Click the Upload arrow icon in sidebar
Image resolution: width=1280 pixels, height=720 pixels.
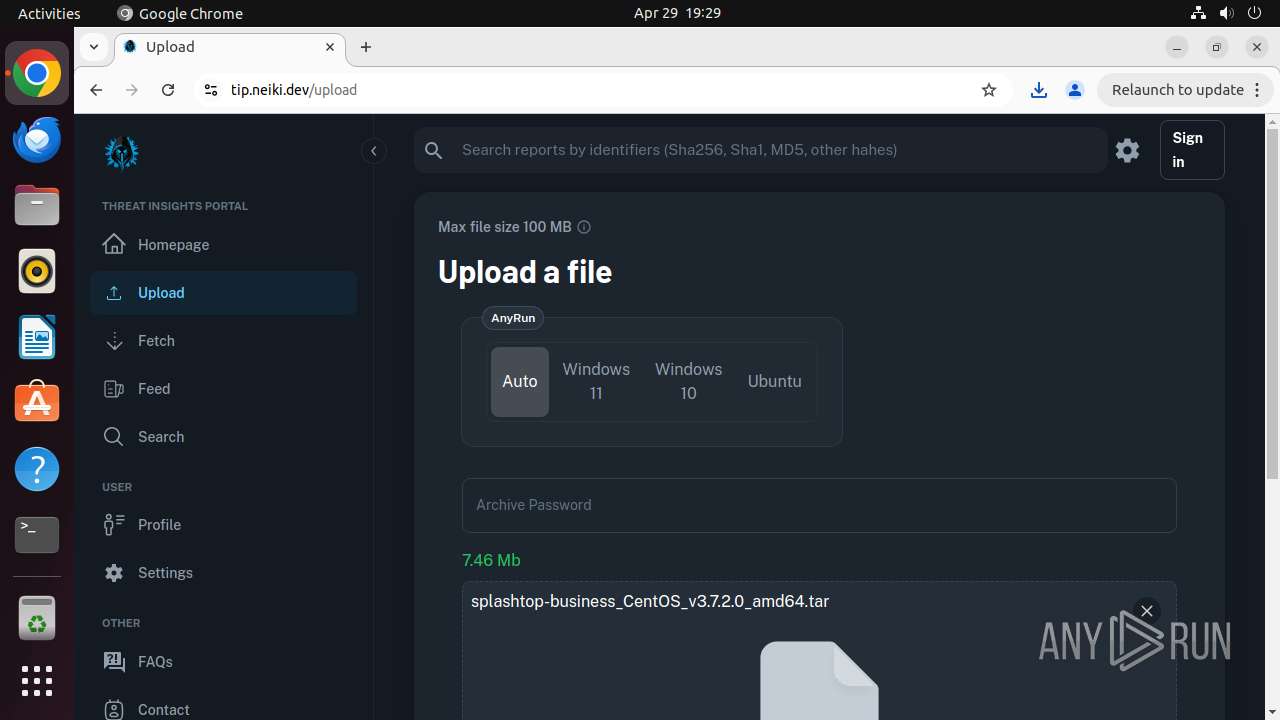pos(114,293)
